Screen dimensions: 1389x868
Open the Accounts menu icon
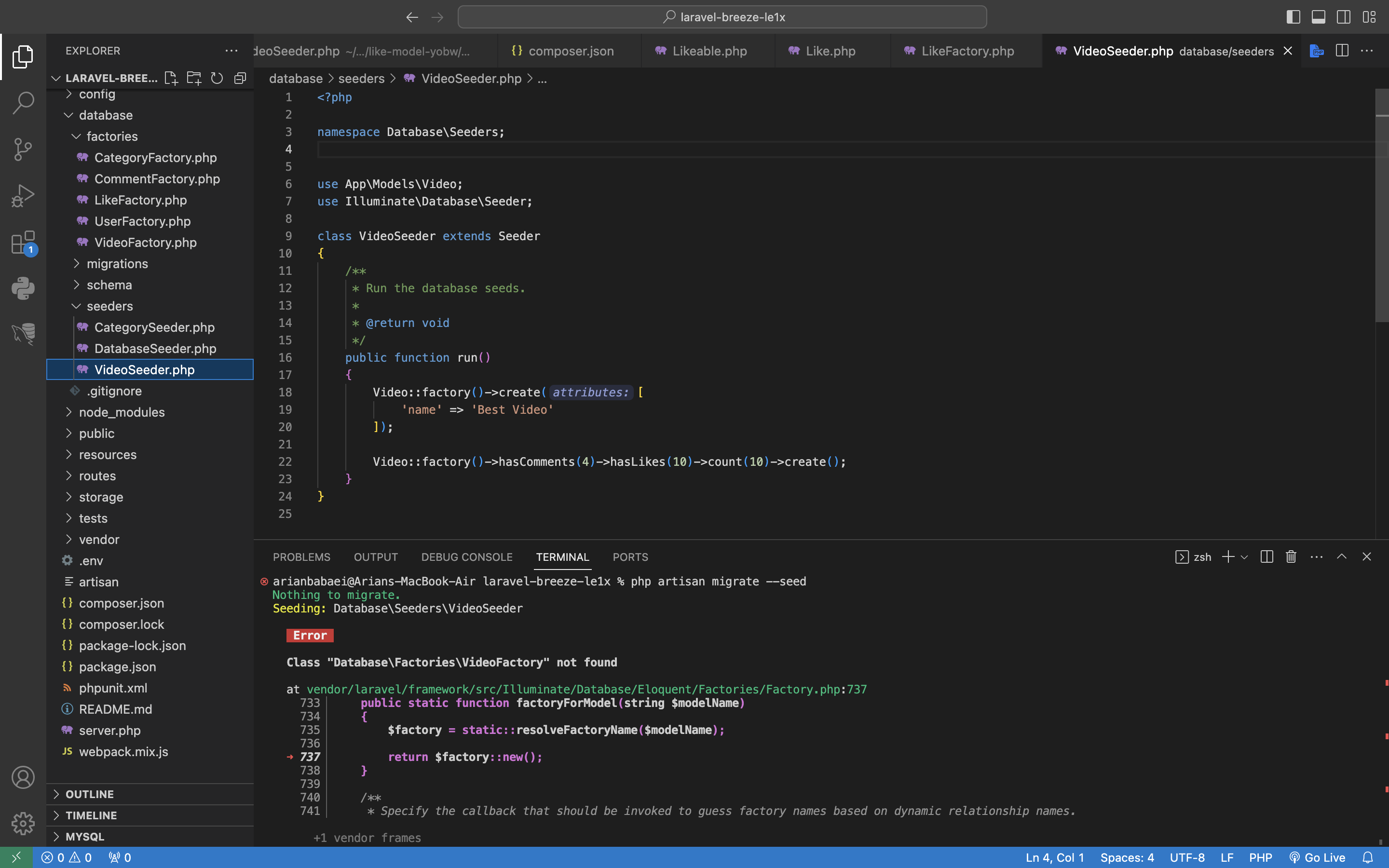(23, 777)
